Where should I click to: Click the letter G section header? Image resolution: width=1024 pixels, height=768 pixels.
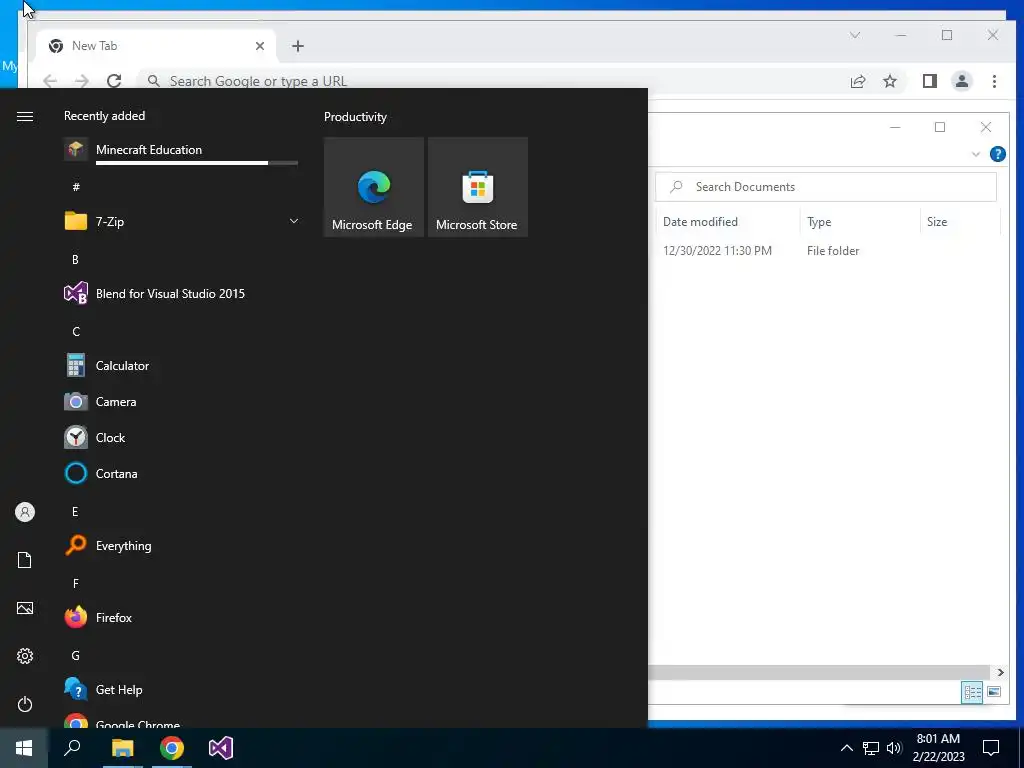click(76, 656)
